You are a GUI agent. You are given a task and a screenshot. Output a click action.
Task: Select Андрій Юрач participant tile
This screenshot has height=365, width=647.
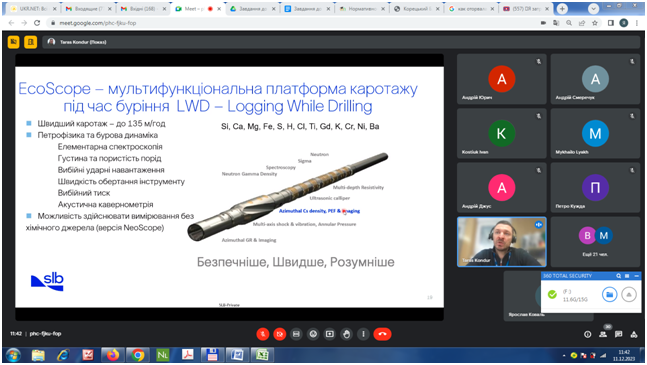click(x=502, y=79)
